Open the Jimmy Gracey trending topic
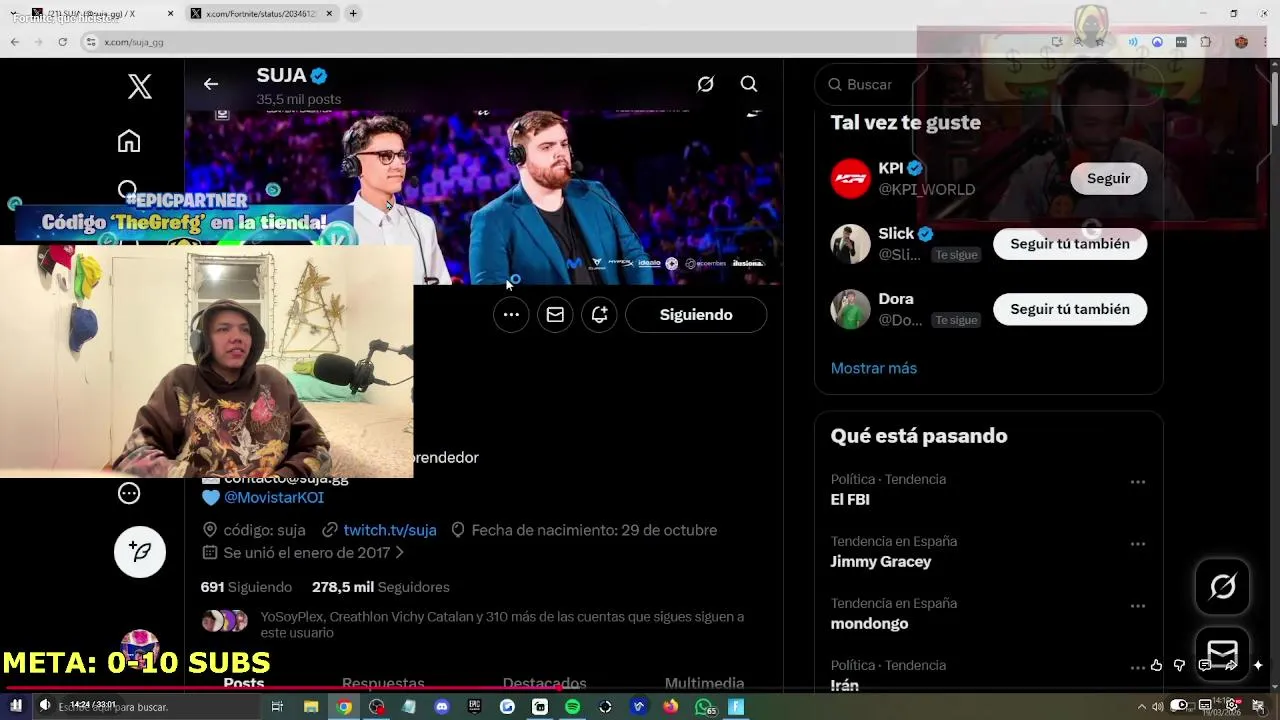The width and height of the screenshot is (1280, 720). (x=881, y=561)
